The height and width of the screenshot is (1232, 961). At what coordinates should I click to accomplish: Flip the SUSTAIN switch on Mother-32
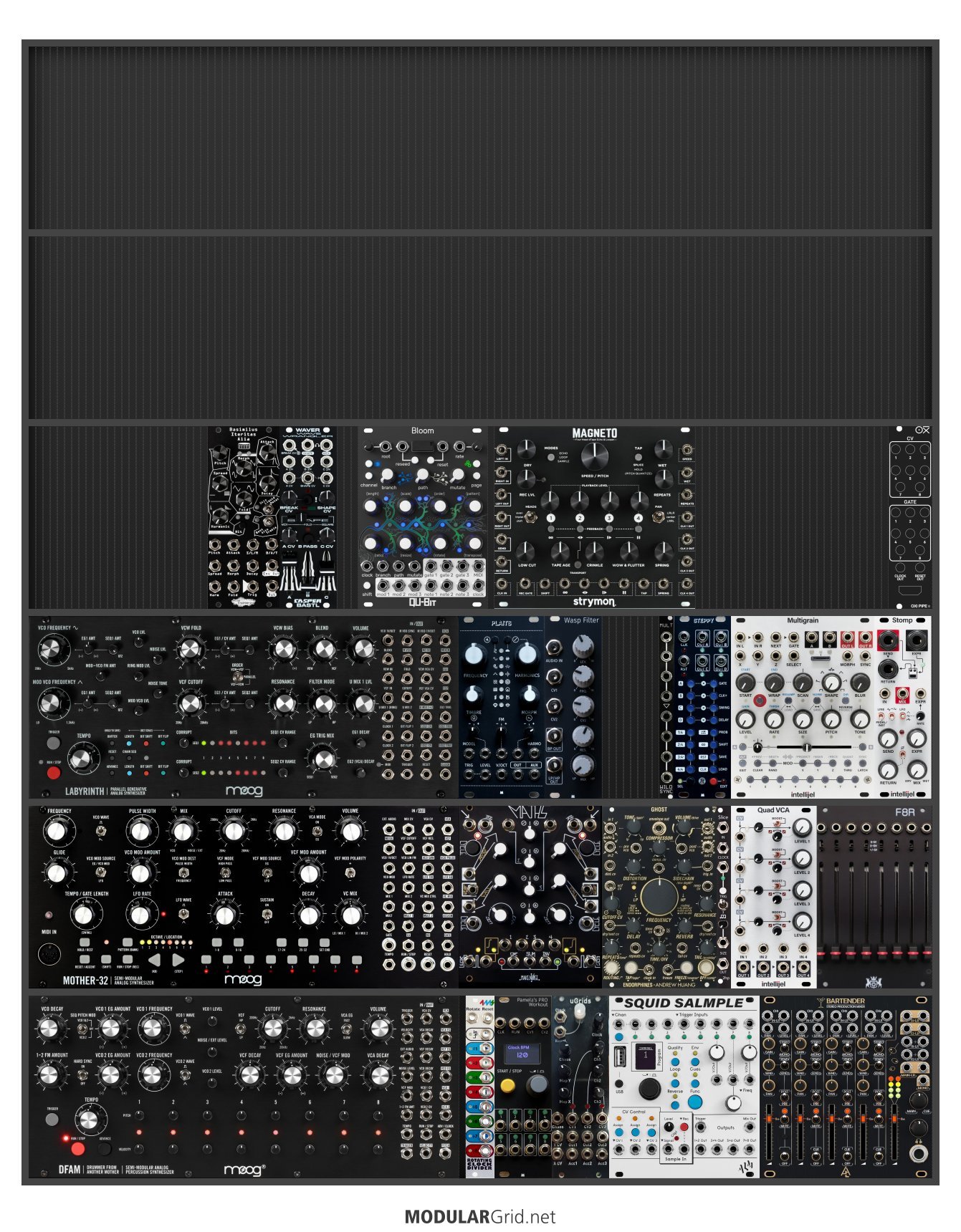266,913
